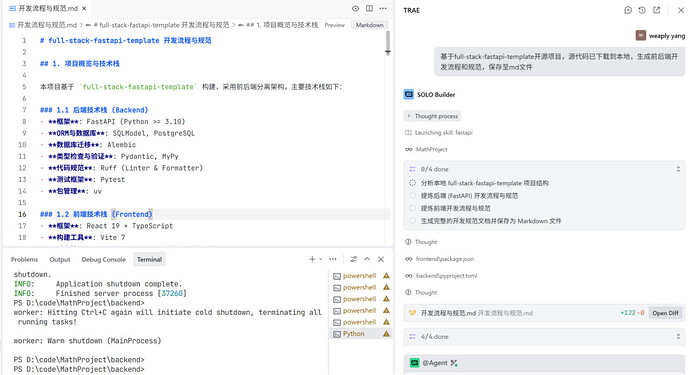Click line 17 'React 19 + TypeScript'
The width and height of the screenshot is (690, 375).
[130, 226]
